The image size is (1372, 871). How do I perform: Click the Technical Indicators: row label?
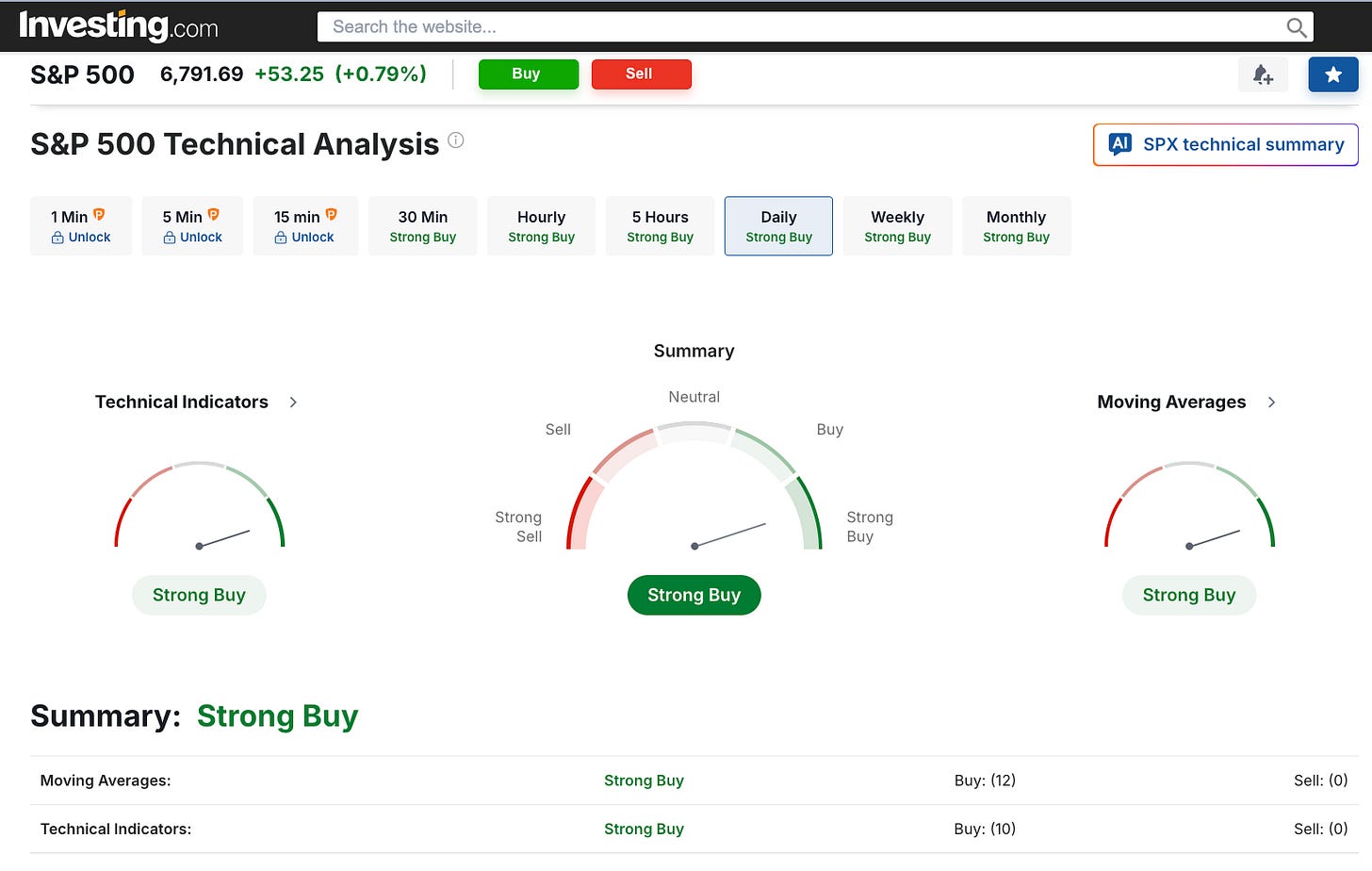pos(116,830)
